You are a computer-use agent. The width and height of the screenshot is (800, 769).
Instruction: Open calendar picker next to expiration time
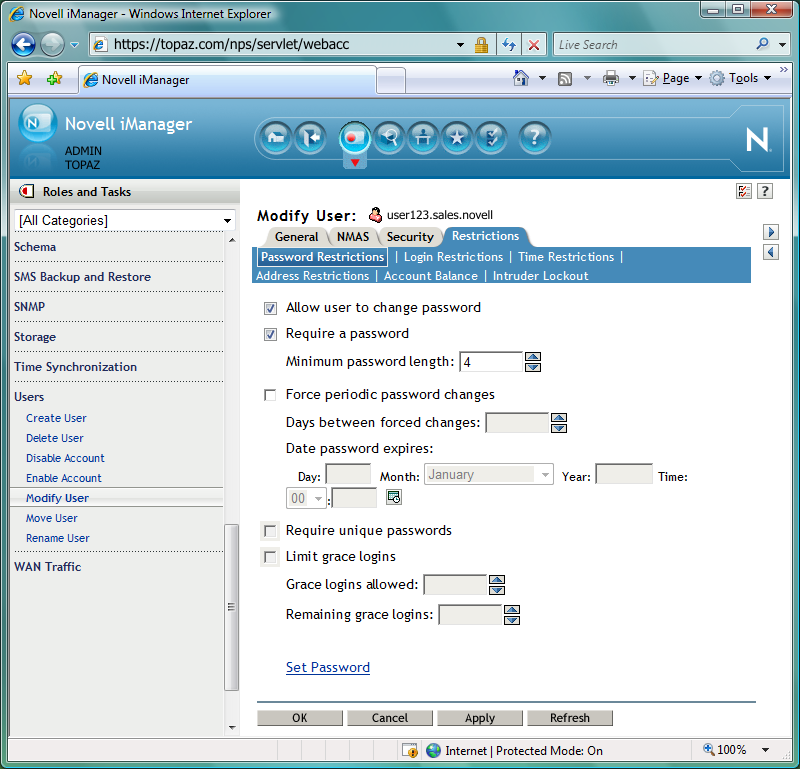393,497
